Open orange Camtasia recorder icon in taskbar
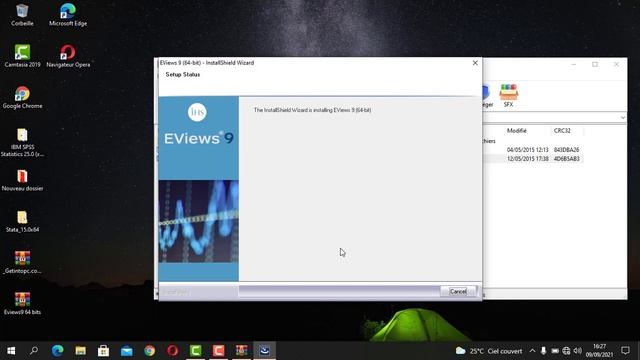The image size is (640, 360). [x=218, y=351]
